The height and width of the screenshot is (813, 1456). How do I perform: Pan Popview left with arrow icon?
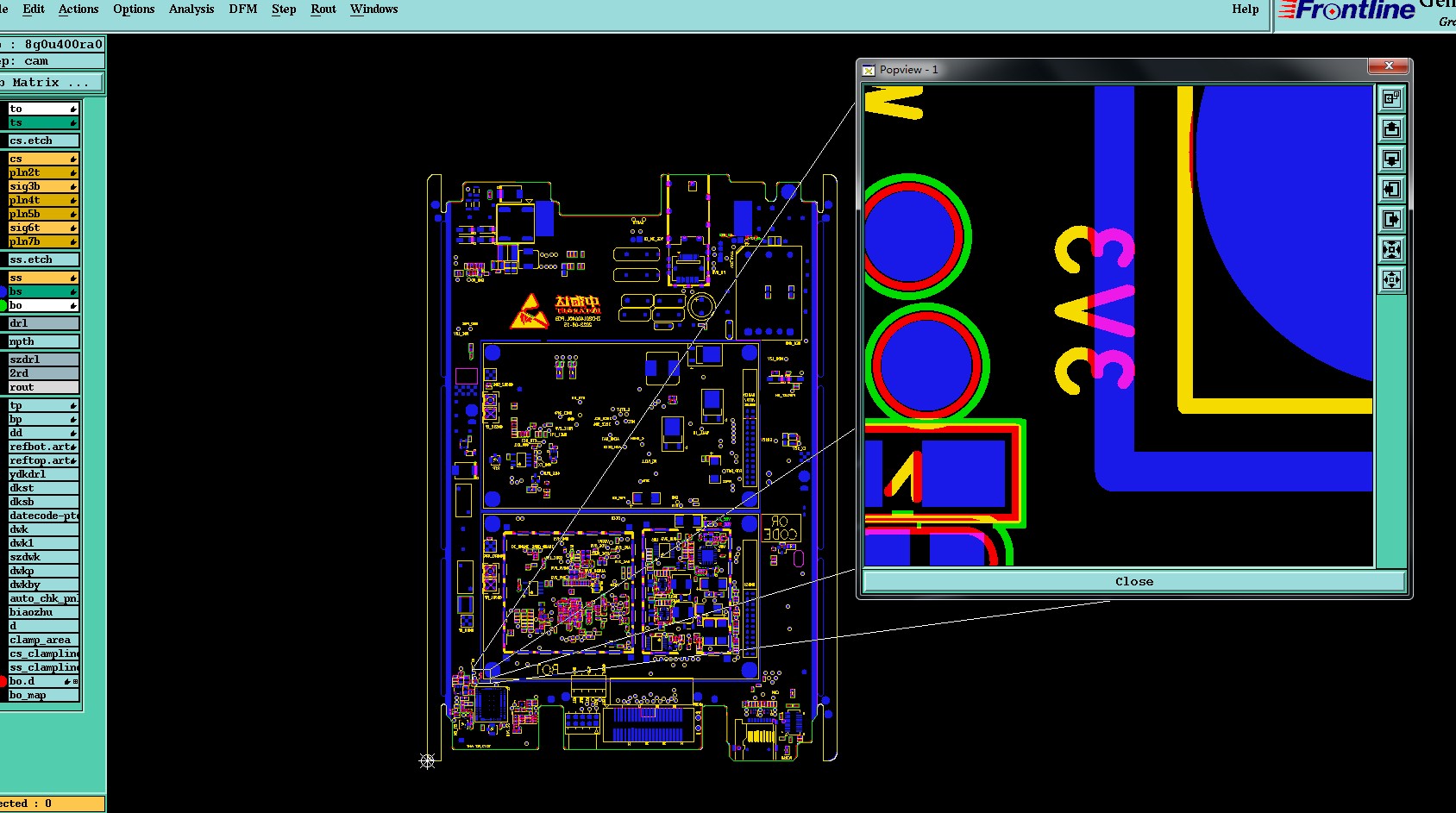1391,190
